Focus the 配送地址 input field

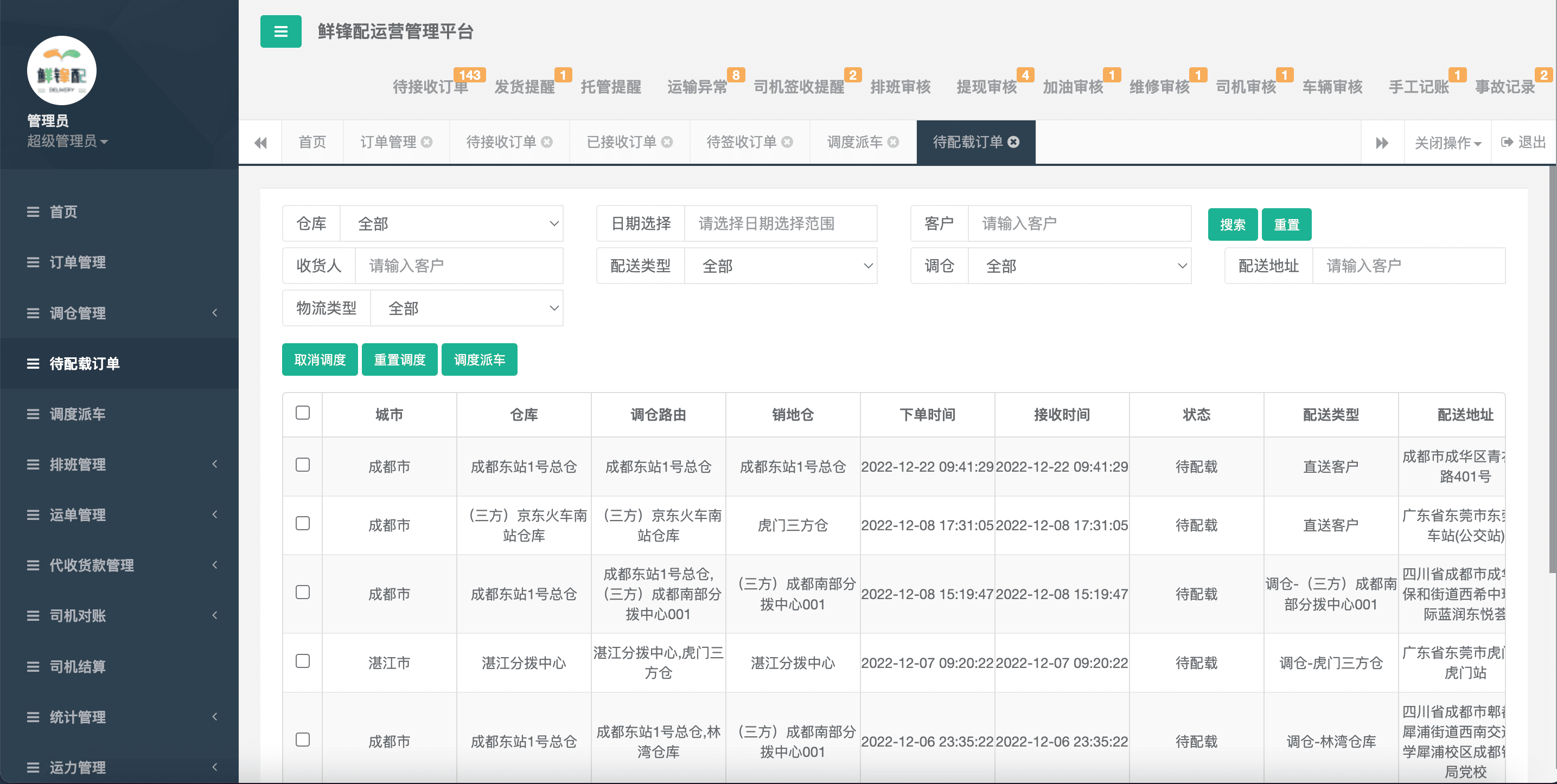(x=1409, y=266)
